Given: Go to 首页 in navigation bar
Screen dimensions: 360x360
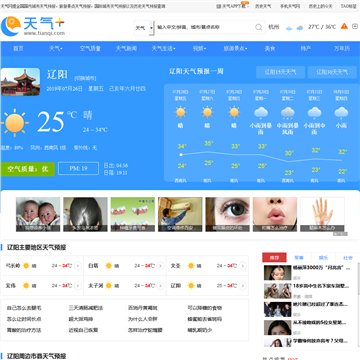Looking at the screenshot, I should [x=18, y=49].
